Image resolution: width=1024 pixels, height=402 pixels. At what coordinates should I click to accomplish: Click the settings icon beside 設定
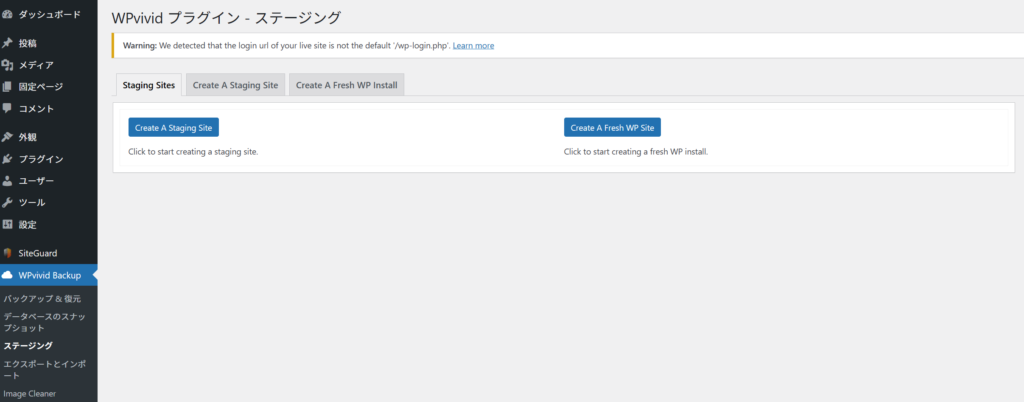coord(8,225)
